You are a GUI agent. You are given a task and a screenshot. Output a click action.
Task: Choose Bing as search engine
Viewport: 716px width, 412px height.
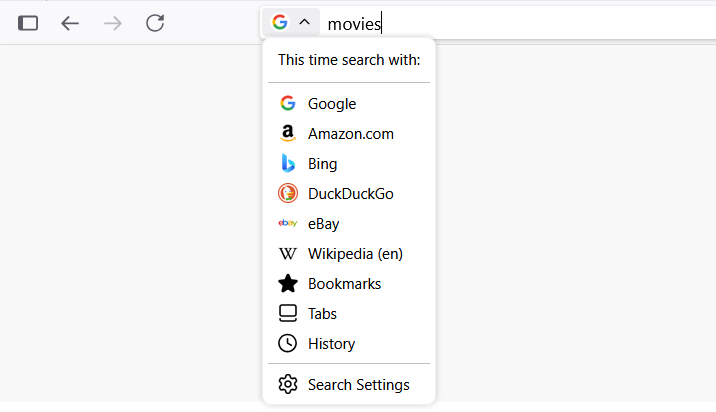pyautogui.click(x=349, y=164)
